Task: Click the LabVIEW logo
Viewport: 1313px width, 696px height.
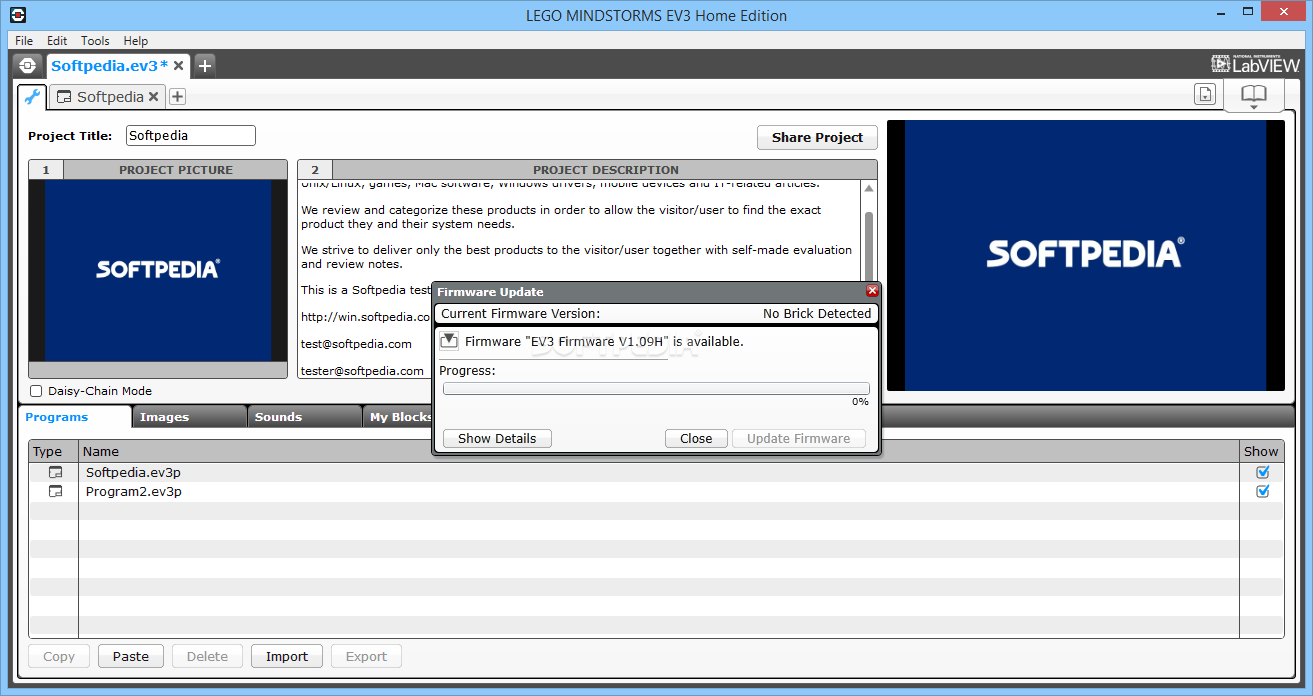Action: point(1254,64)
